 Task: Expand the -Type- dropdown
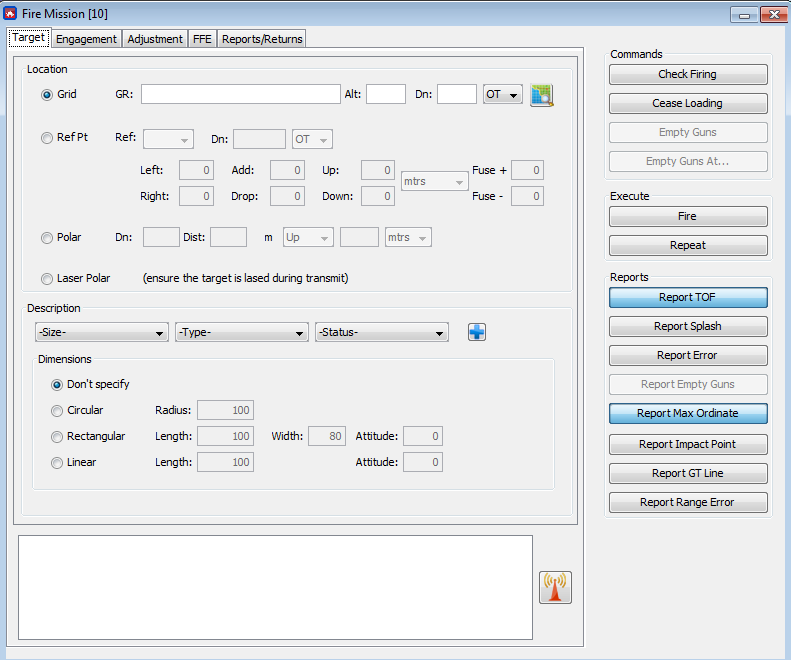tap(242, 333)
